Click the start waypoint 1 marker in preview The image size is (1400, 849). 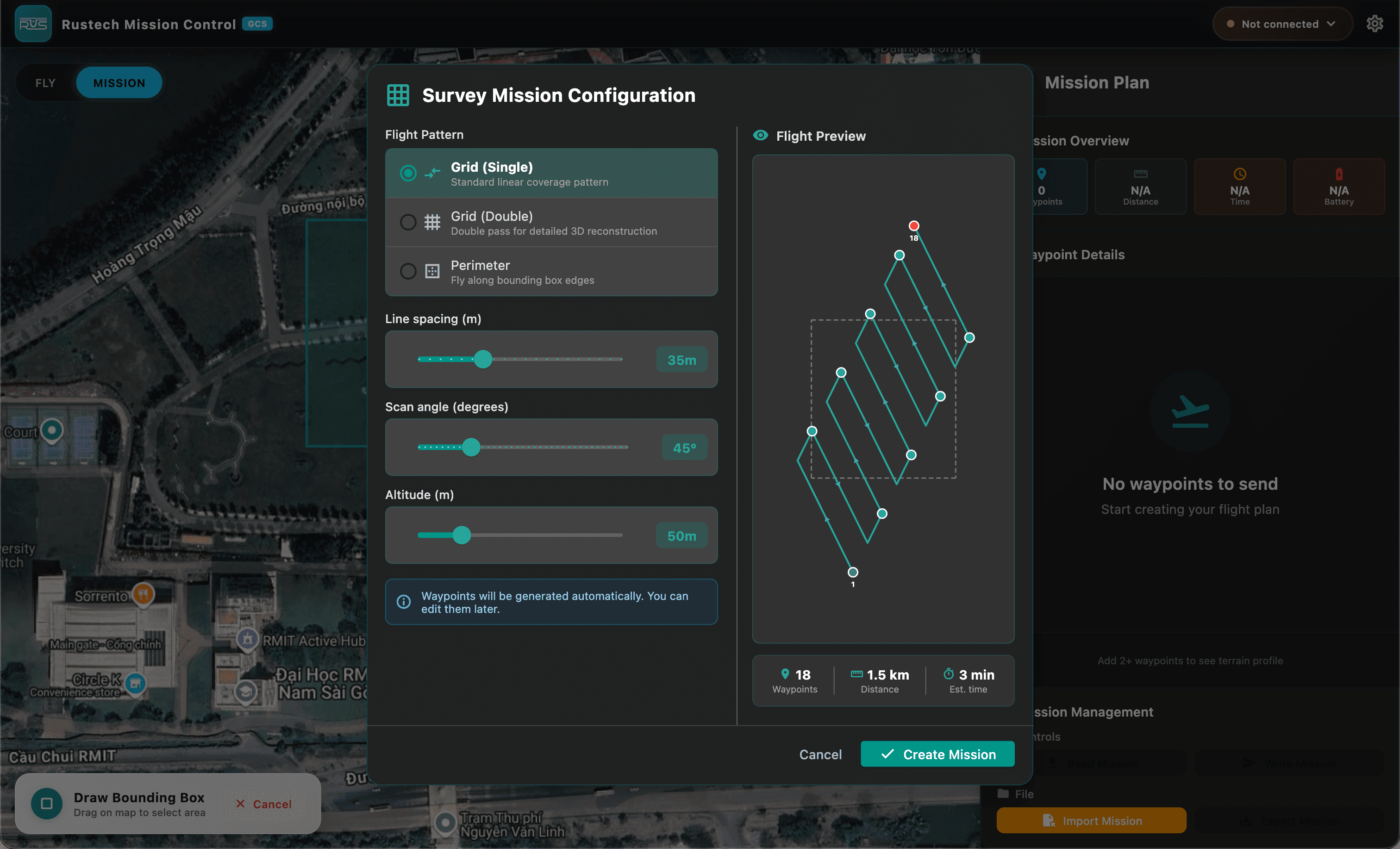click(x=853, y=572)
